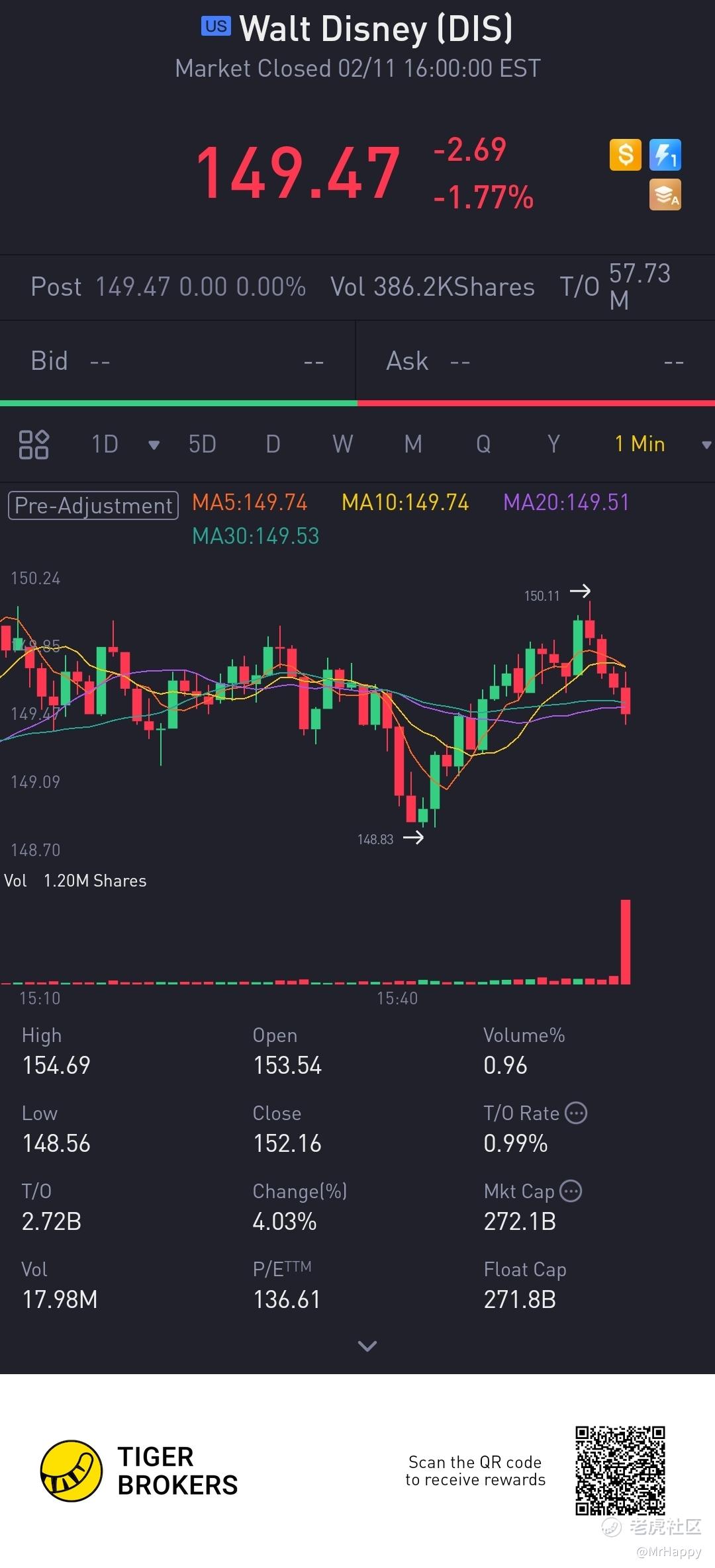
Task: Tap the -1.77% change value
Action: 483,197
